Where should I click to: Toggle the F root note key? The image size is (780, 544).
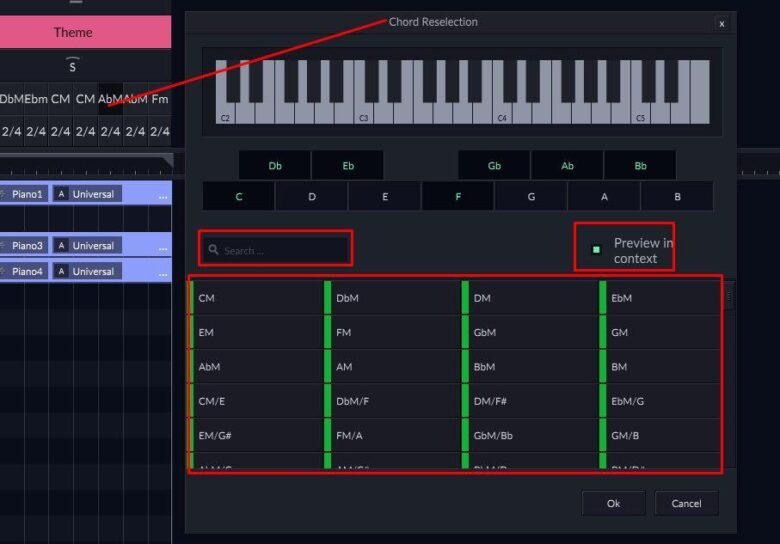[x=458, y=197]
